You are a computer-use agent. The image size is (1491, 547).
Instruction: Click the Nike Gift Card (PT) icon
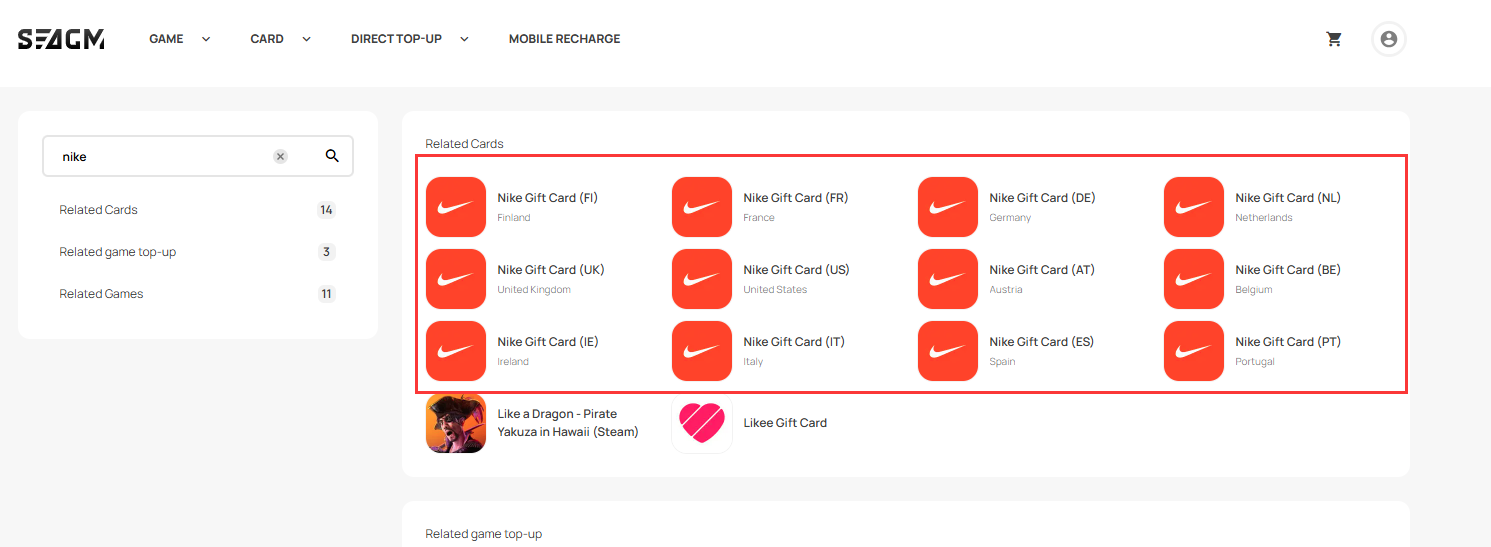[x=1194, y=351]
